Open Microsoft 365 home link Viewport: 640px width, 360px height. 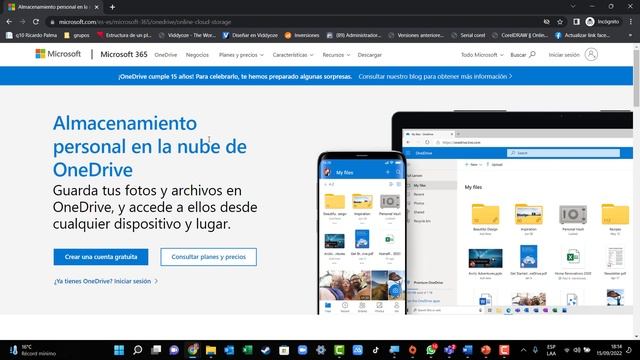coord(124,54)
